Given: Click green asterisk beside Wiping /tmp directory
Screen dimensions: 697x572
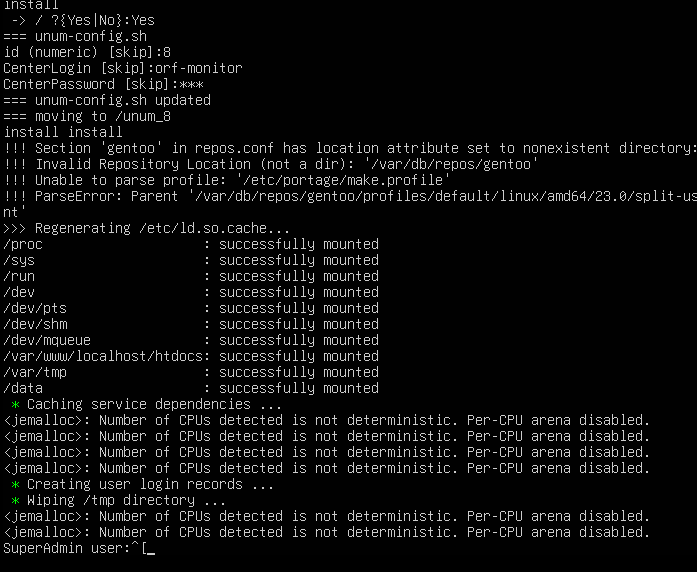Looking at the screenshot, I should 15,500.
